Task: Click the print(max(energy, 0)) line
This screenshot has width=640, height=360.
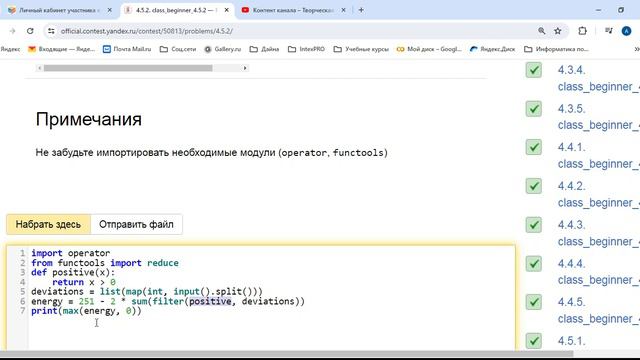Action: tap(86, 311)
